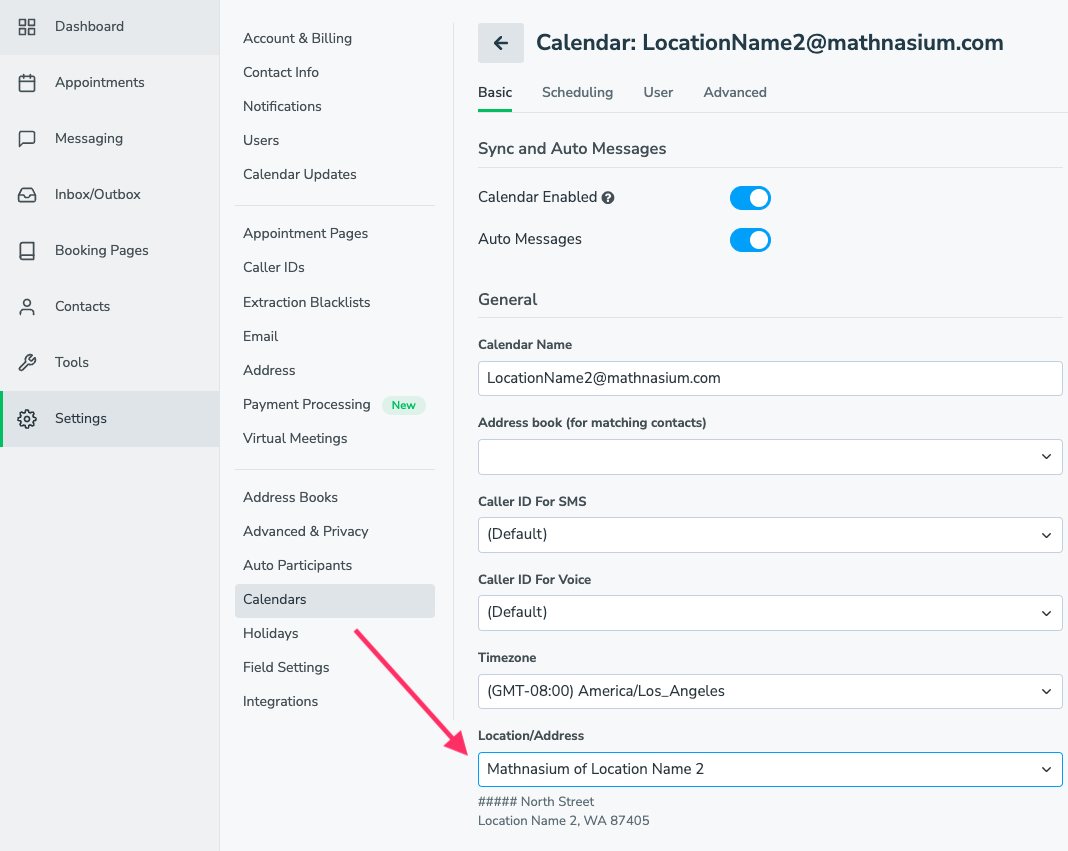Switch to the Scheduling tab
The image size is (1068, 851).
(578, 93)
